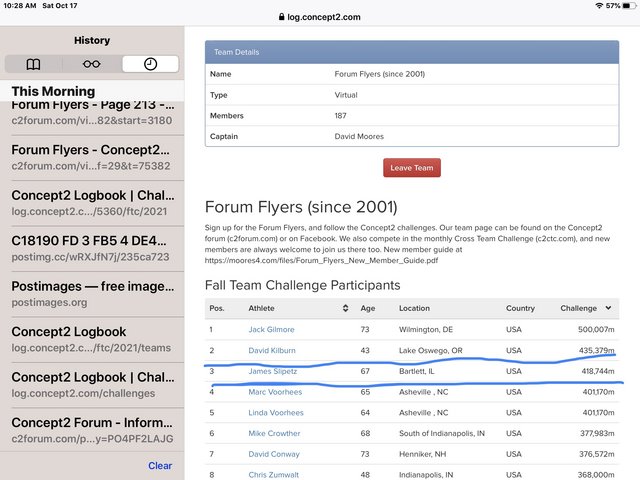640x480 pixels.
Task: Click location Henniker, NH
Action: tap(422, 454)
